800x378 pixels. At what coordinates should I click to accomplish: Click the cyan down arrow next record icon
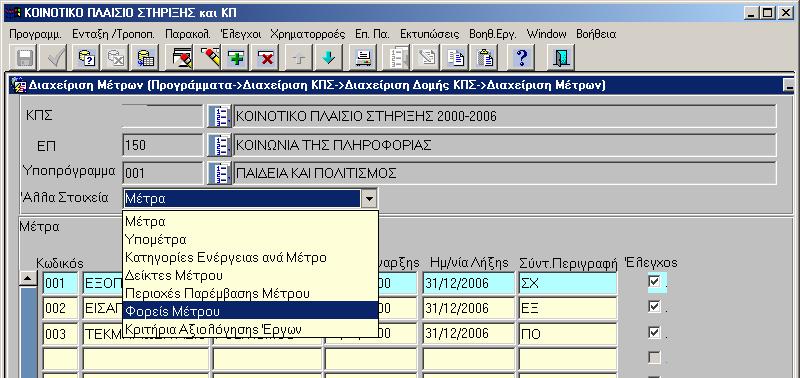328,58
